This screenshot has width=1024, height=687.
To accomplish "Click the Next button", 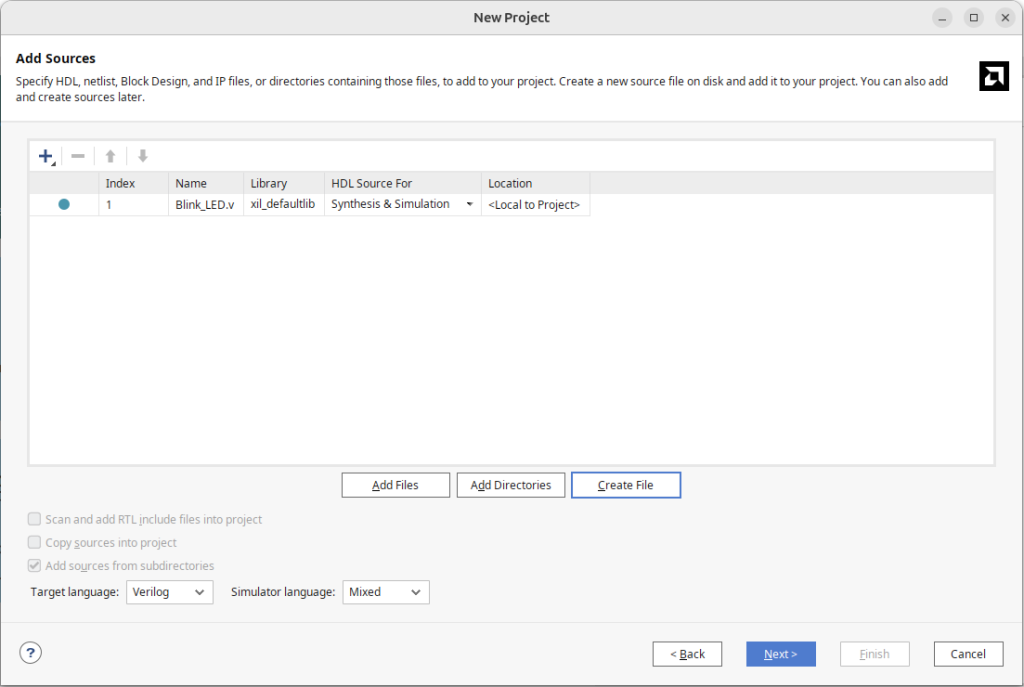I will coord(780,654).
